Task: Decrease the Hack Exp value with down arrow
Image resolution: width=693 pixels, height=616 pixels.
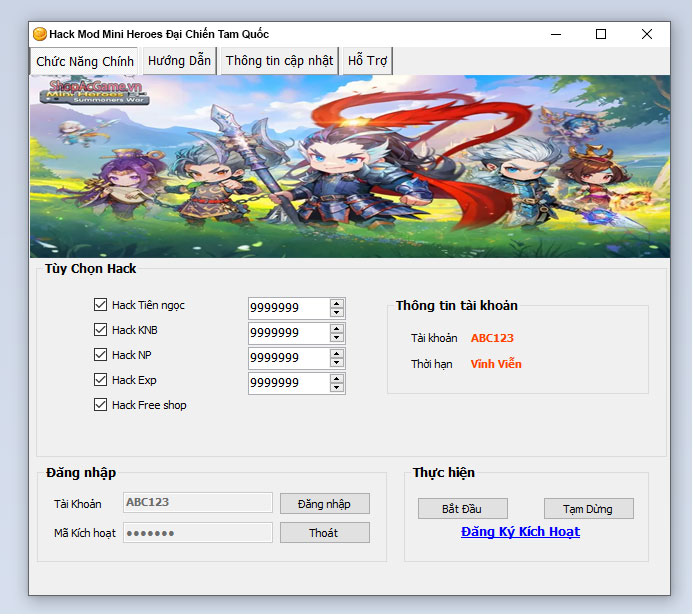Action: click(x=337, y=388)
